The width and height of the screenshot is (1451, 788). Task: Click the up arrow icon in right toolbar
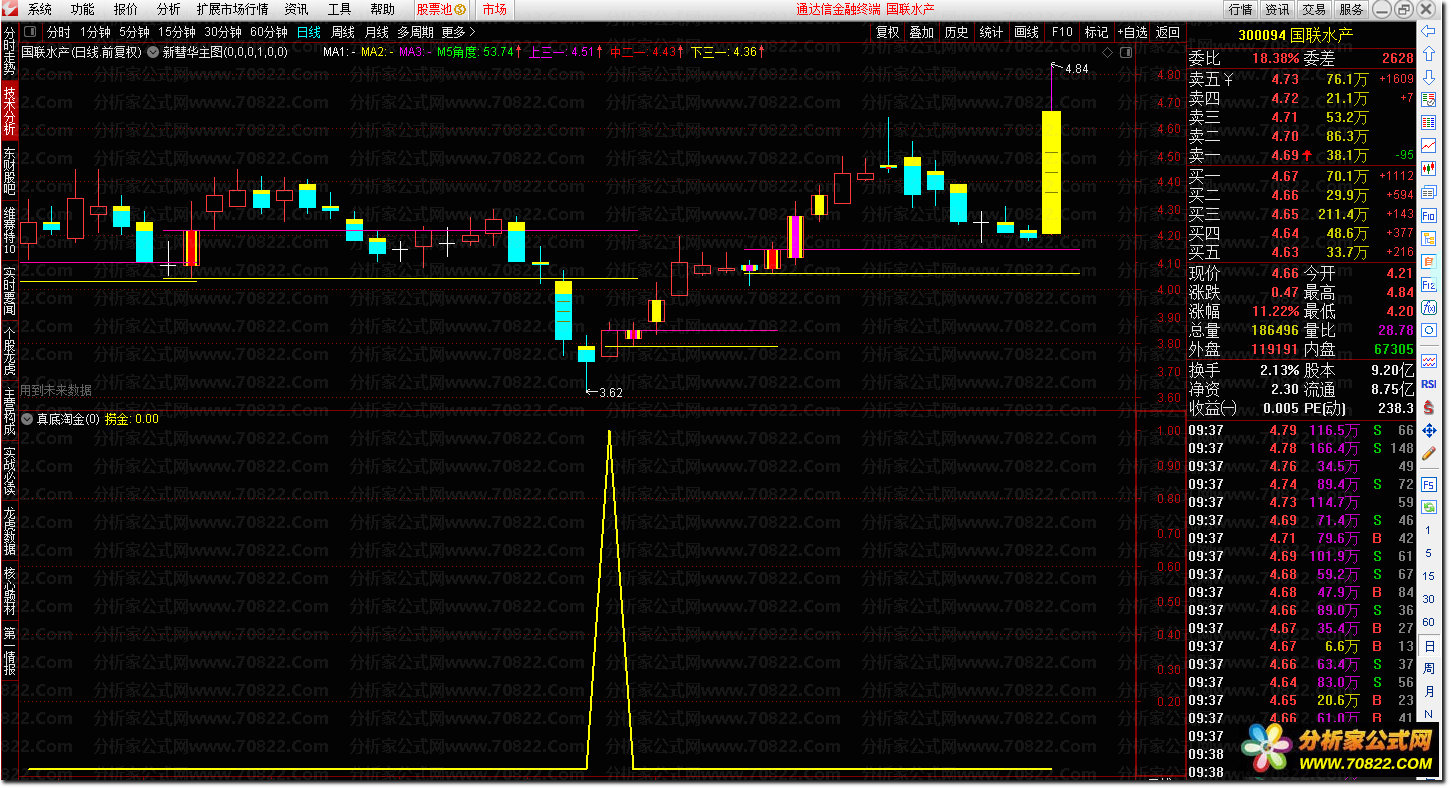(x=1429, y=54)
